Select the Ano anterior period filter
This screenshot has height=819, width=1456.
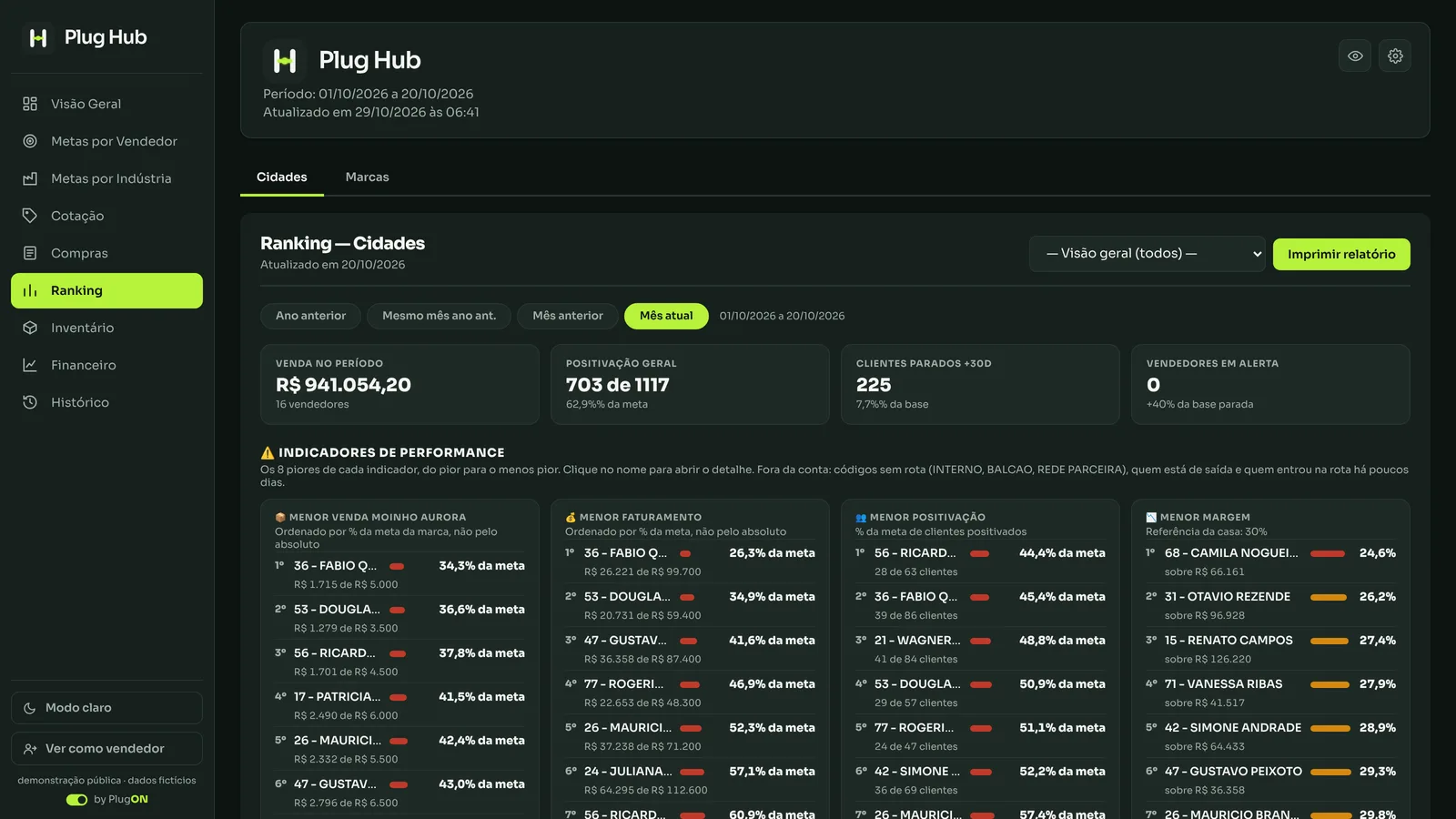tap(310, 316)
